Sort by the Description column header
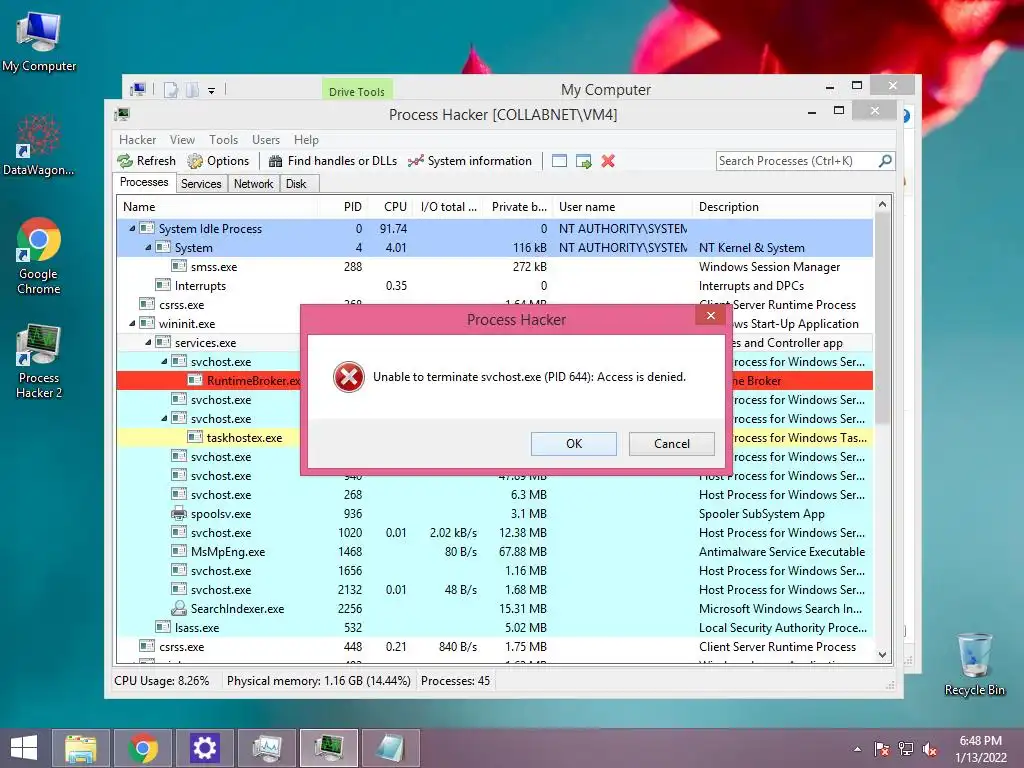1024x768 pixels. click(782, 207)
